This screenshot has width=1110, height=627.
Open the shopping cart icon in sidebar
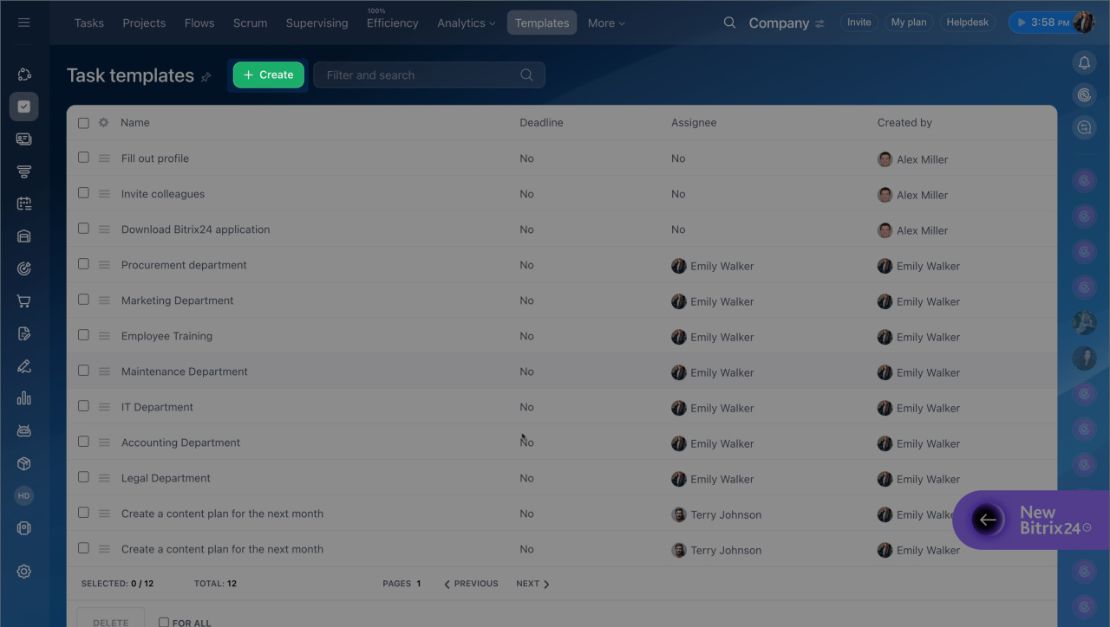pos(23,301)
